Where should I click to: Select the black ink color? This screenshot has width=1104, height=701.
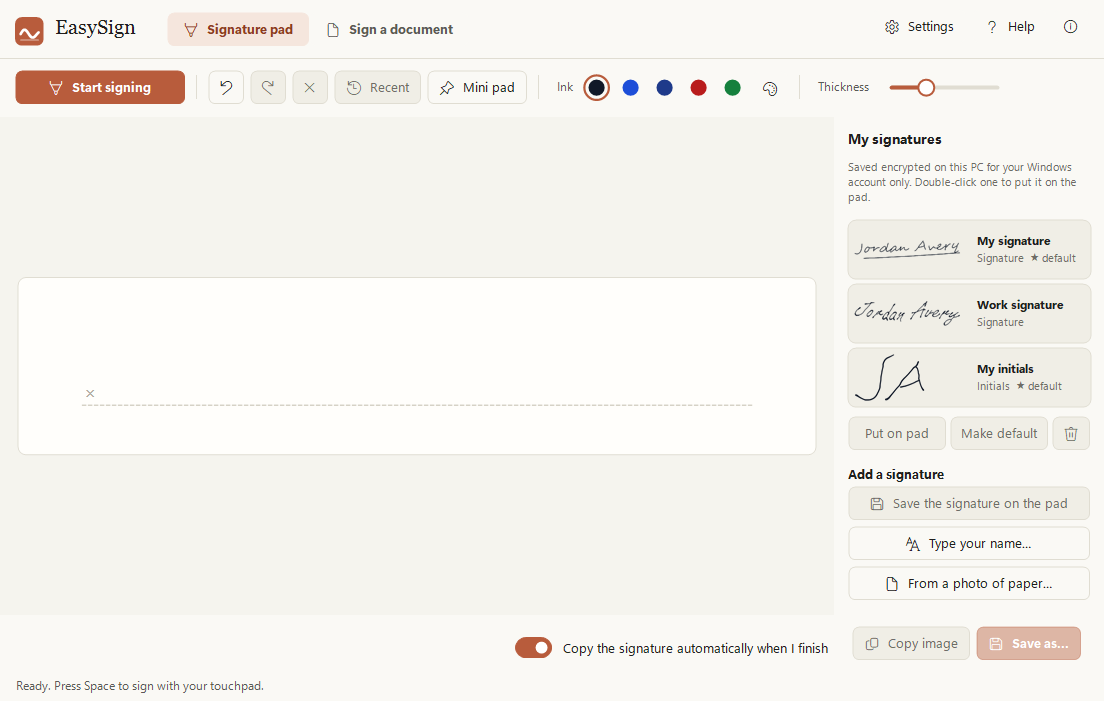[x=596, y=87]
